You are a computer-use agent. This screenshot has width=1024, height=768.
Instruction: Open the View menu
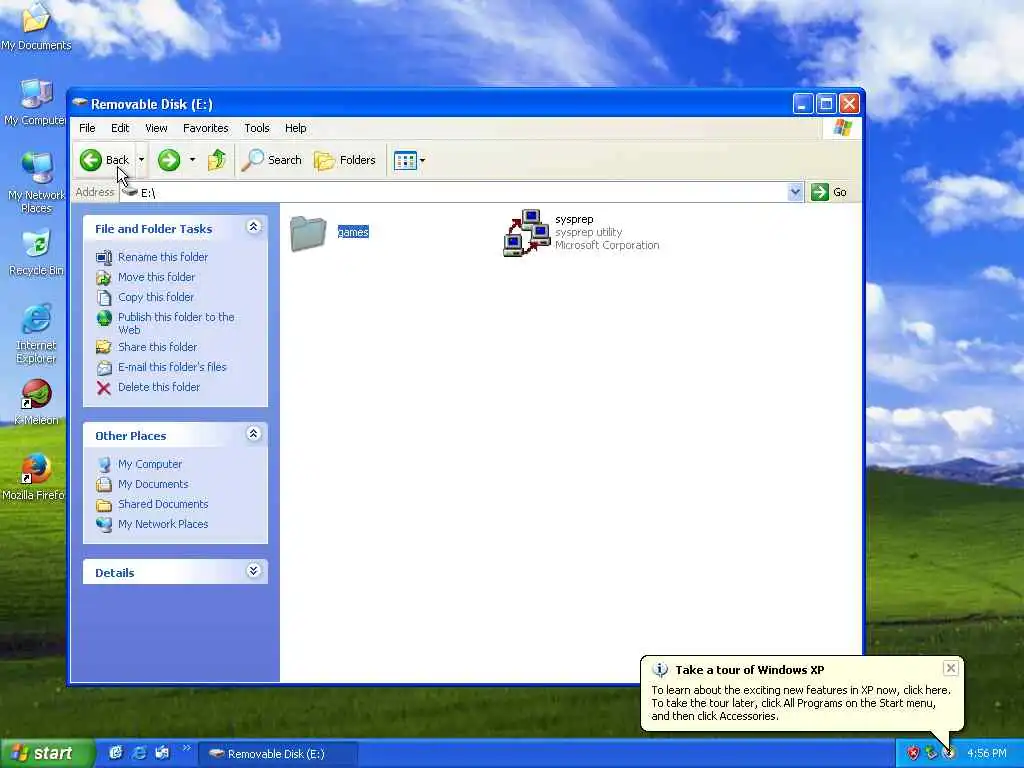coord(156,128)
